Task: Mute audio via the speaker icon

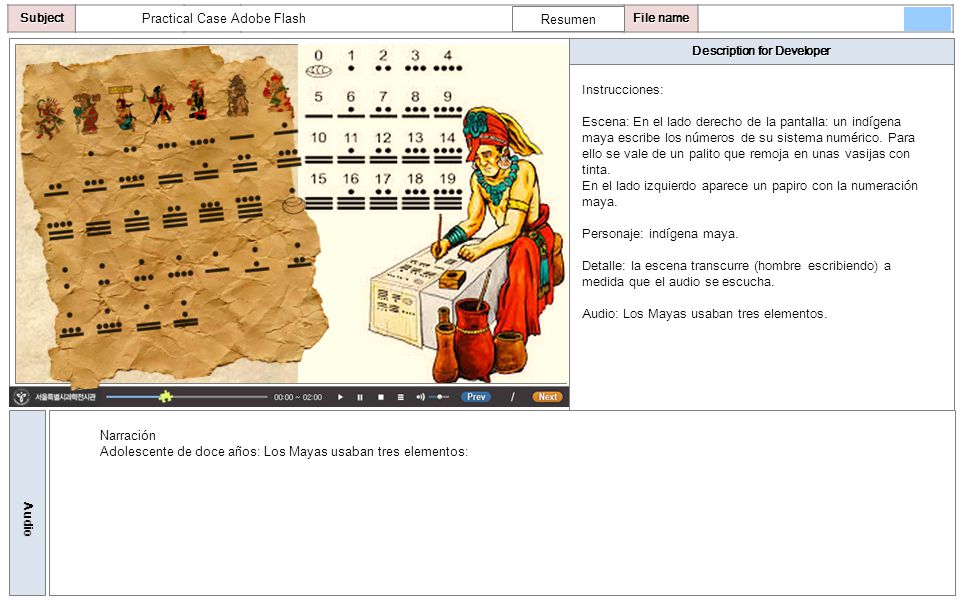Action: [420, 397]
